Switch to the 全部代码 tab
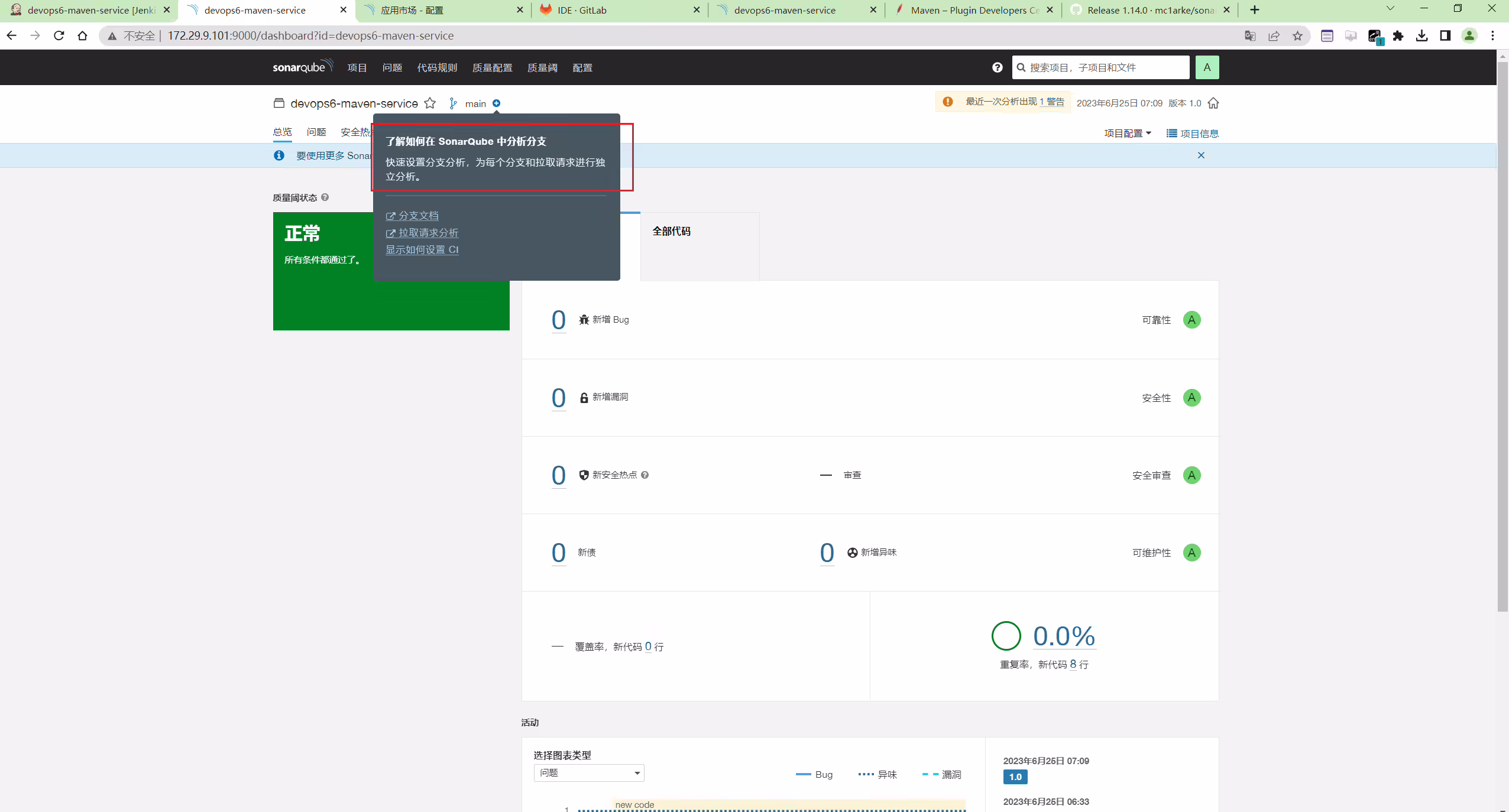Viewport: 1509px width, 812px height. pyautogui.click(x=671, y=232)
